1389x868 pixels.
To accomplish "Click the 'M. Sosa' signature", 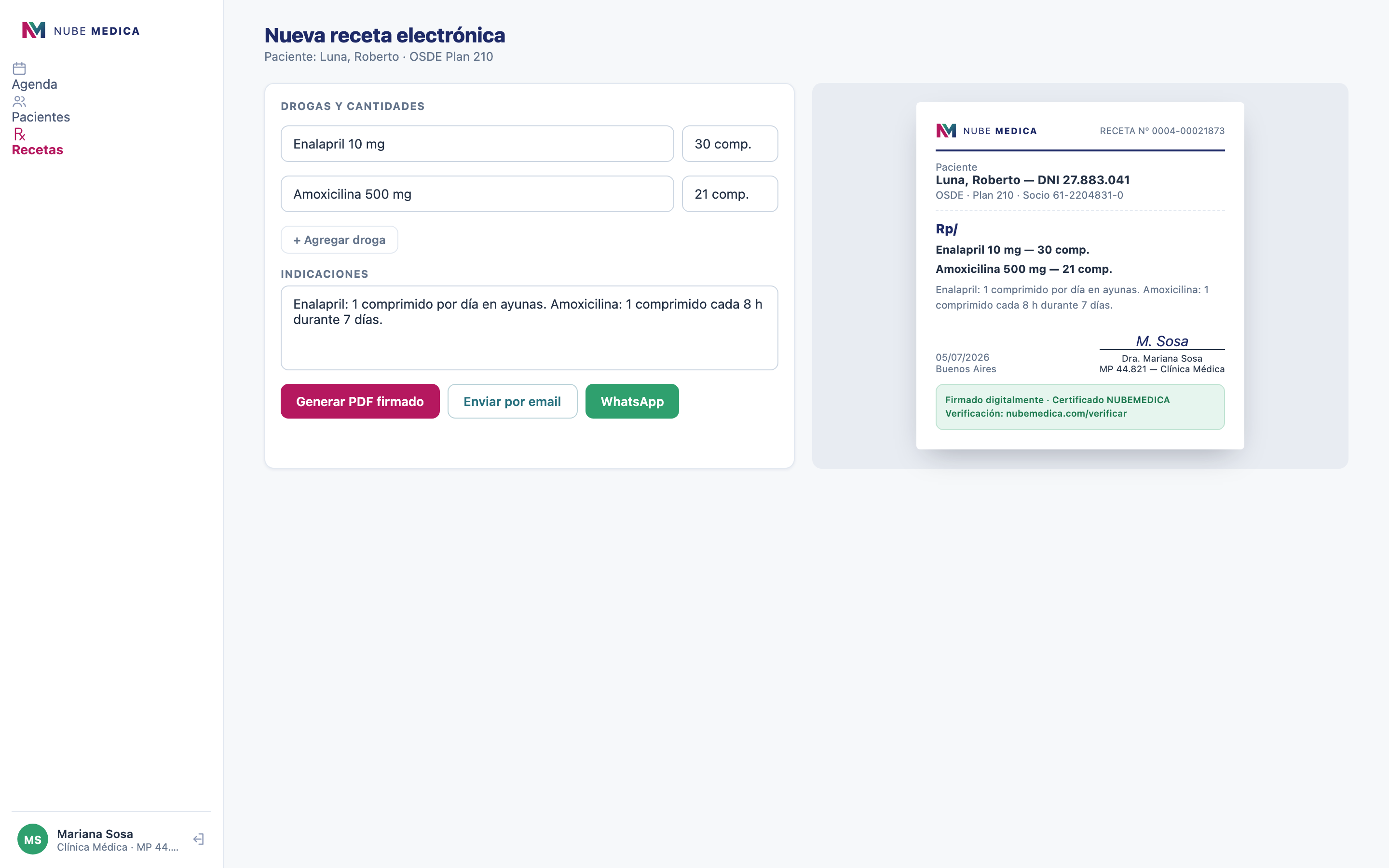I will (x=1162, y=341).
